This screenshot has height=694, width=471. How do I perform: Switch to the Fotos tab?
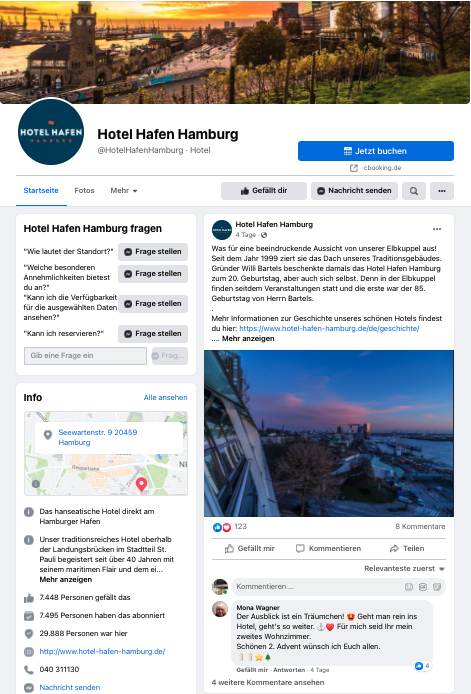click(x=84, y=190)
